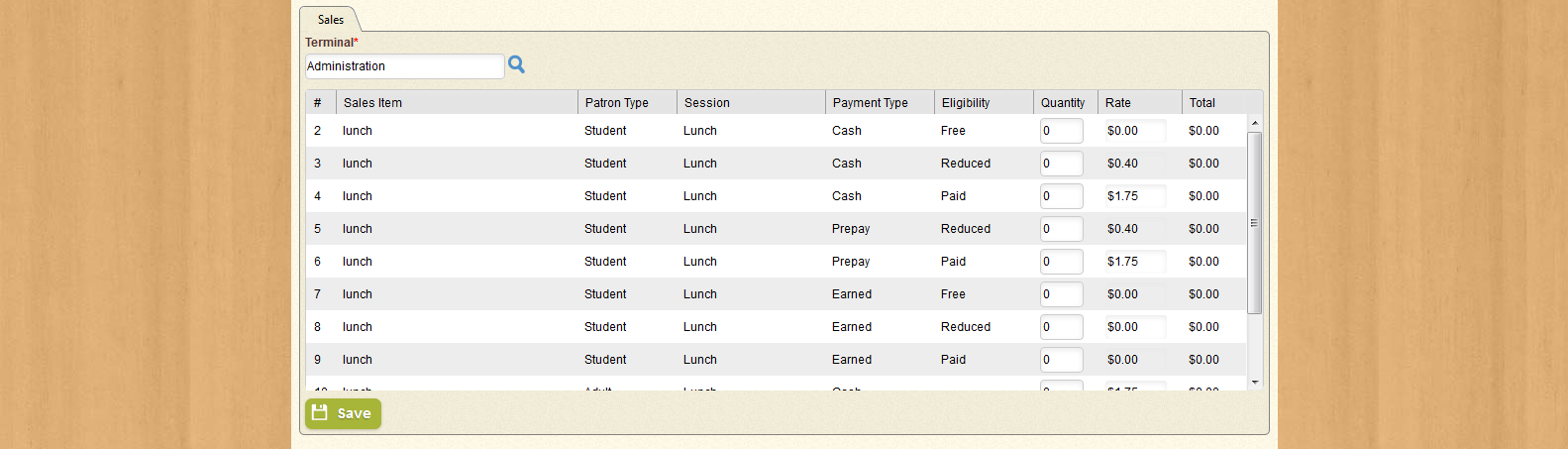Click the scrollbar down arrow
Viewport: 1568px width, 449px height.
(1255, 382)
